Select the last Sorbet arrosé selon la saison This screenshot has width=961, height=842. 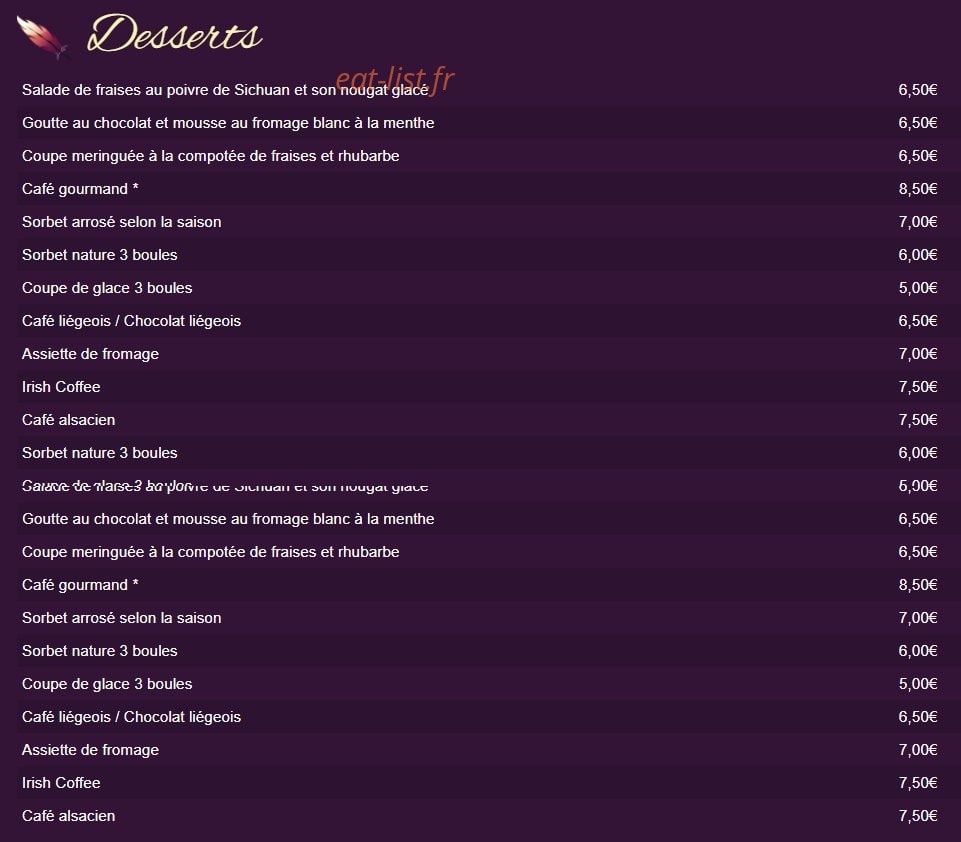(x=121, y=618)
